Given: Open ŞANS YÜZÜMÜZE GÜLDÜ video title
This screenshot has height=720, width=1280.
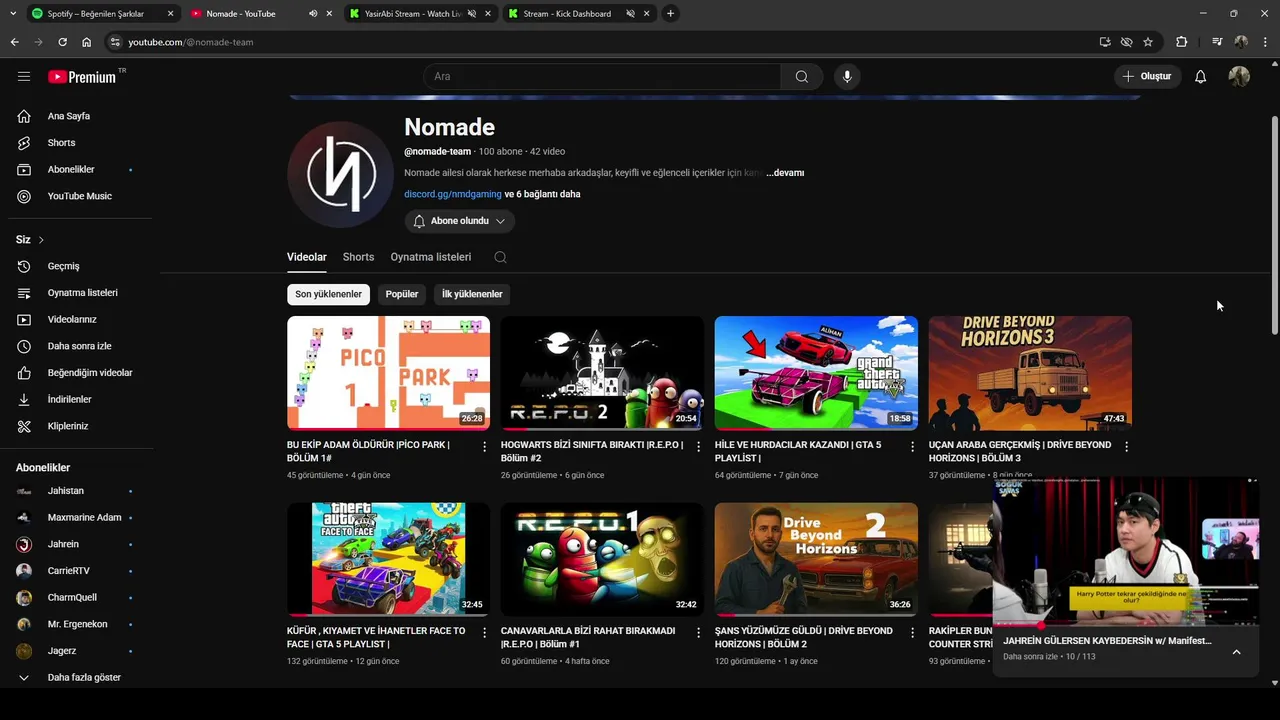Looking at the screenshot, I should 804,637.
